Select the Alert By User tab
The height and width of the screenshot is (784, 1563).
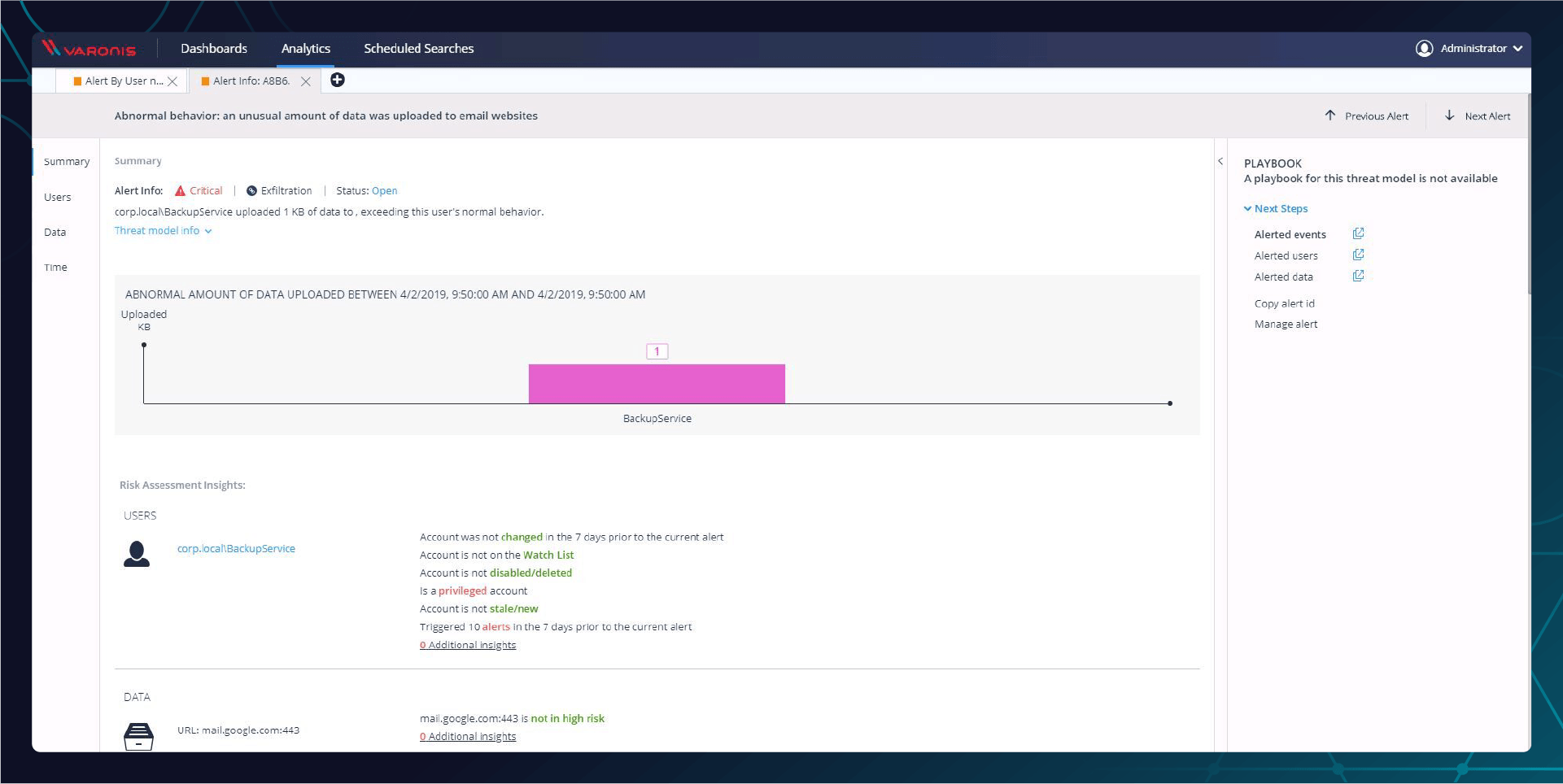118,81
